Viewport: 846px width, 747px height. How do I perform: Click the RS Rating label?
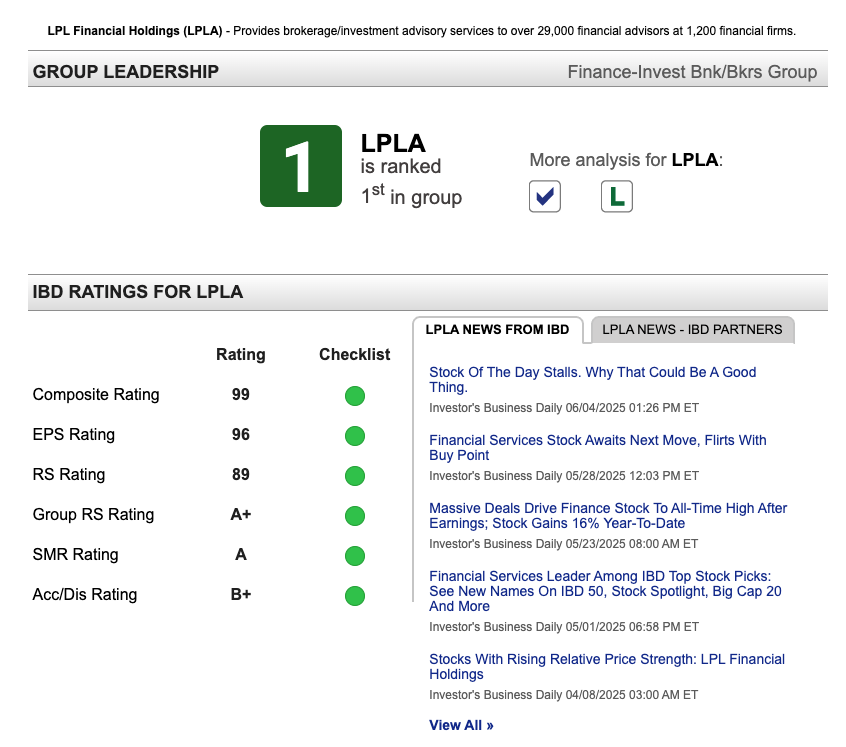pos(69,474)
